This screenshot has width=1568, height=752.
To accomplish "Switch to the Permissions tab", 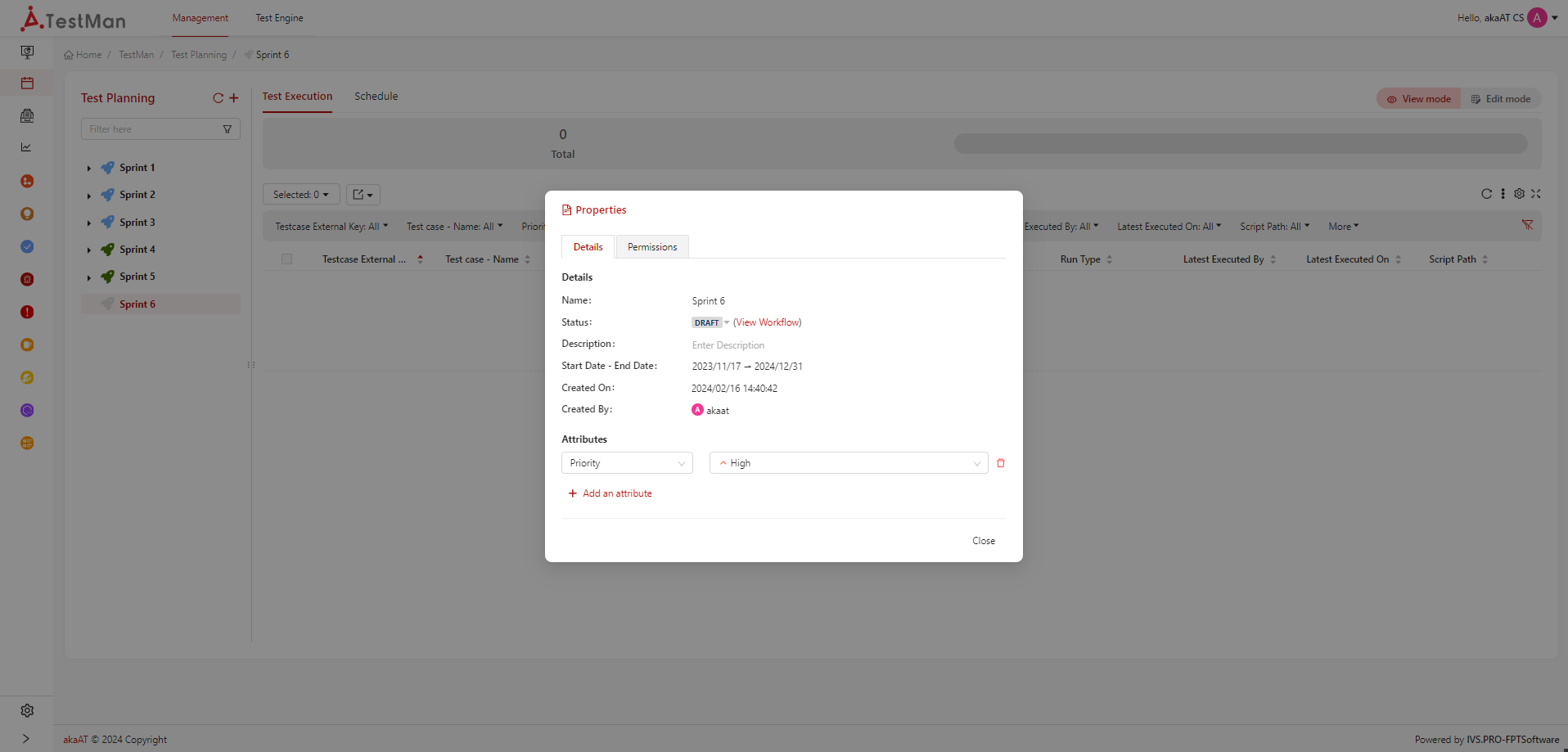I will pyautogui.click(x=652, y=247).
